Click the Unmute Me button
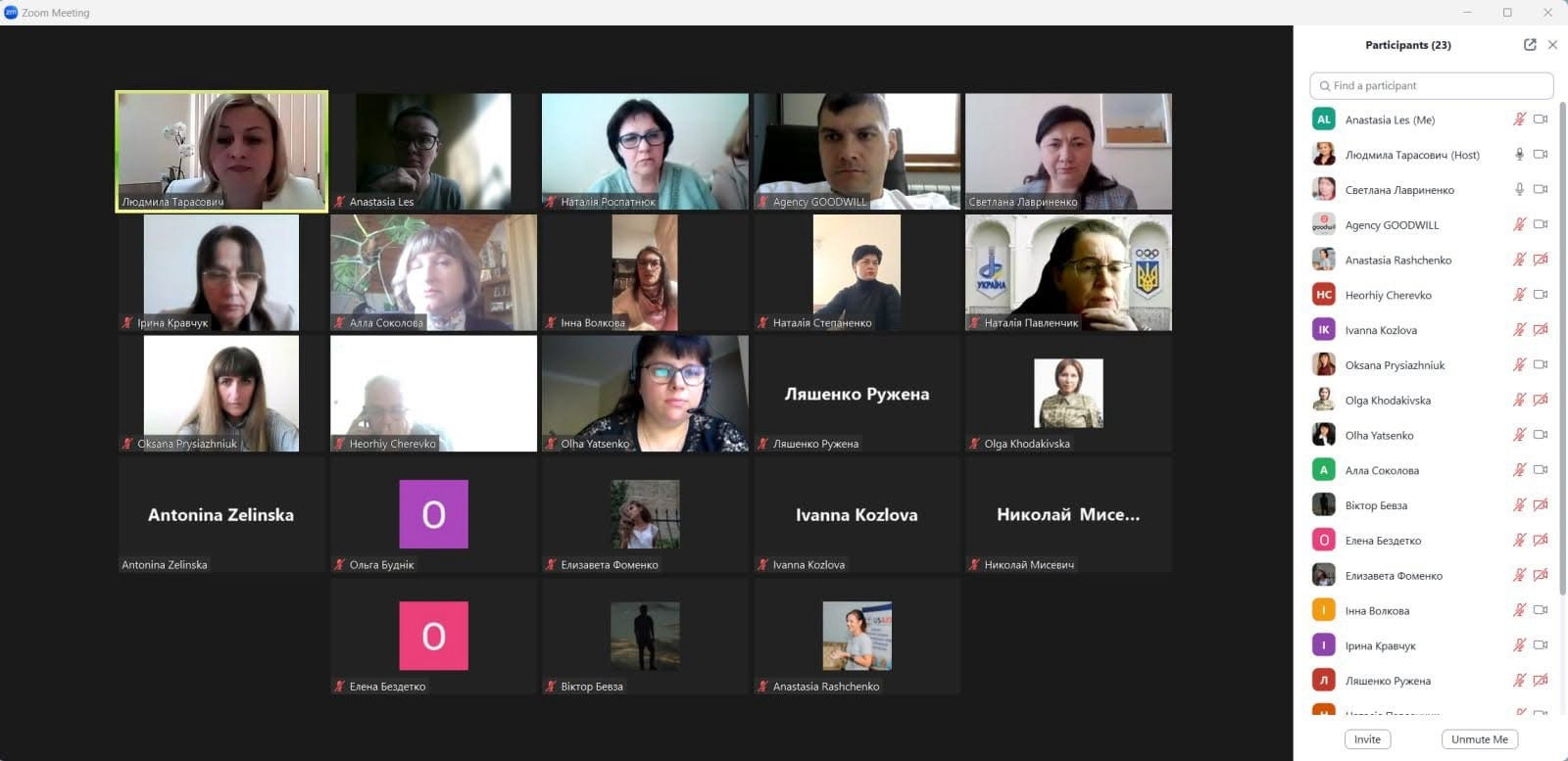This screenshot has height=761, width=1568. (1479, 739)
